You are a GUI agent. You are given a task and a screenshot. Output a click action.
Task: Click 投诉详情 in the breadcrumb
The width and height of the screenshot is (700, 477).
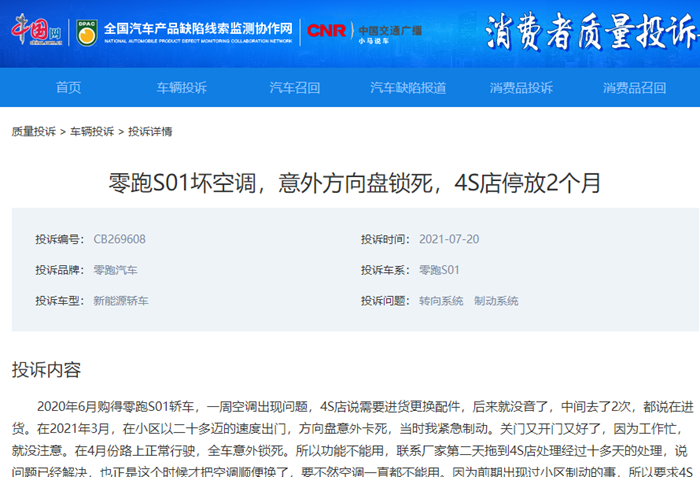(150, 131)
